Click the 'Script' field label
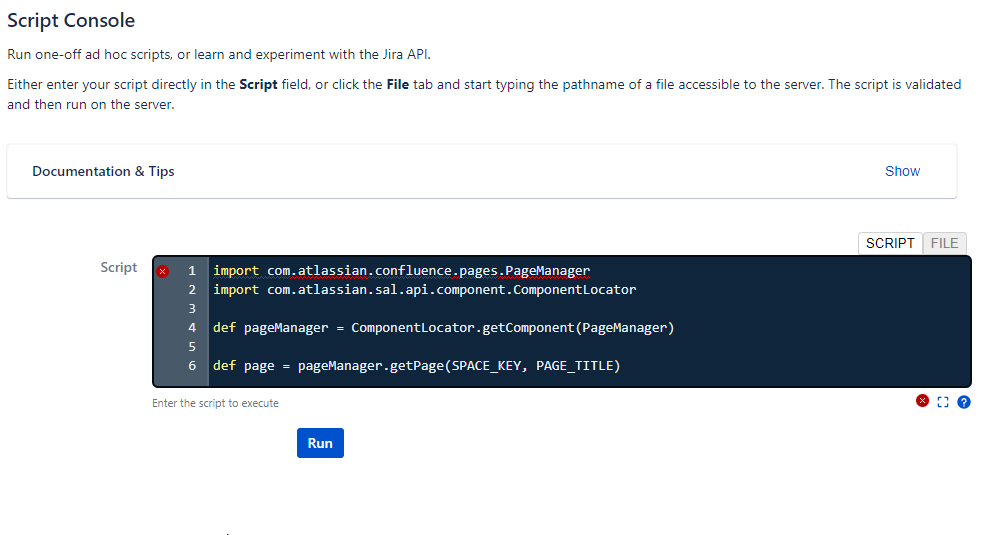The width and height of the screenshot is (990, 535). [119, 267]
